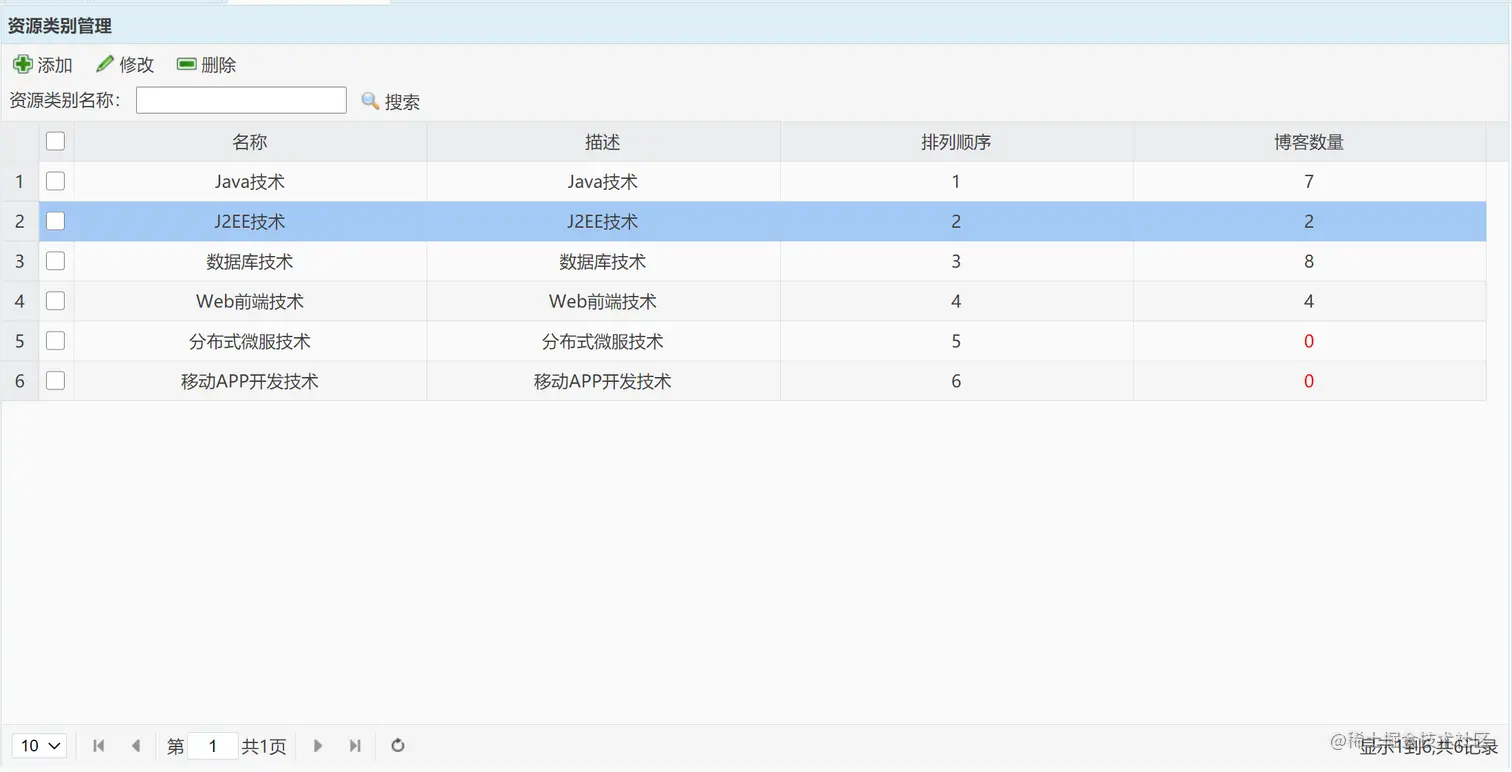
Task: Go to next page in pager
Action: pos(318,746)
